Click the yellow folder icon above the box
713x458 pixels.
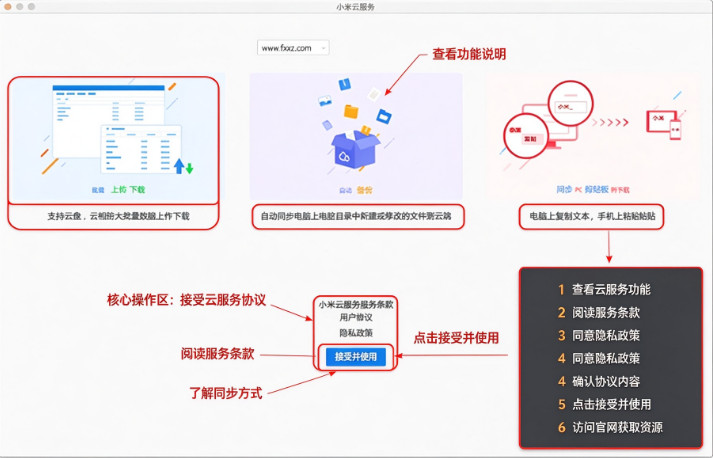coord(351,111)
